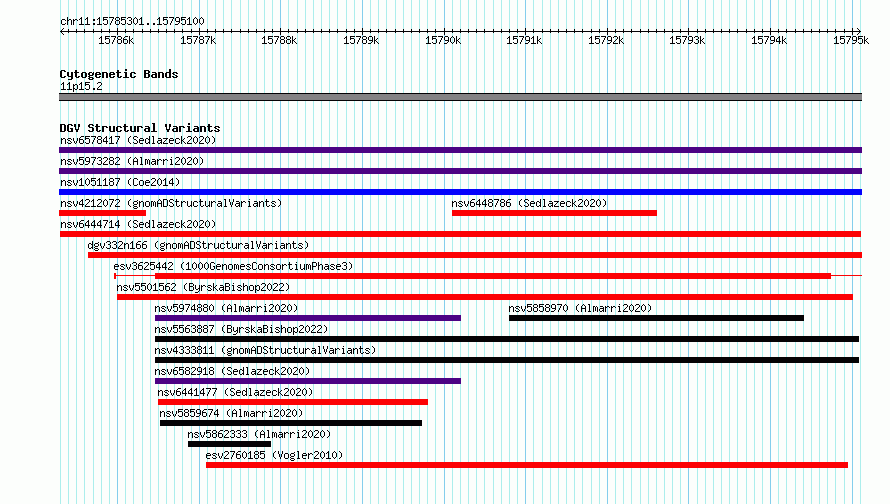Select nsv5563887 (ByrskaBishop2022) label
Image resolution: width=890 pixels, height=504 pixels.
(x=241, y=329)
